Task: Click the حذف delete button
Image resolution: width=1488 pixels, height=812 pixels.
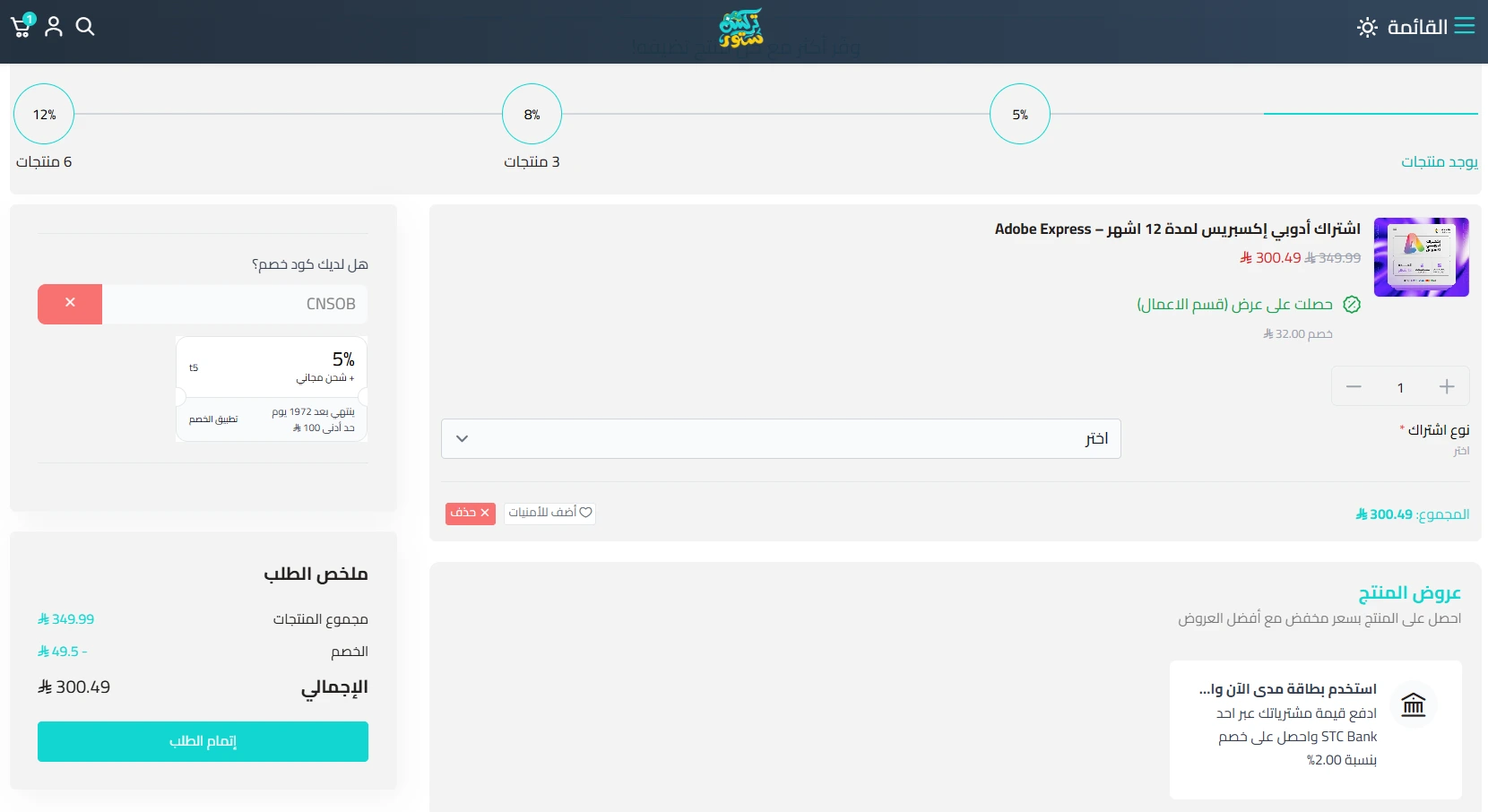Action: click(471, 513)
